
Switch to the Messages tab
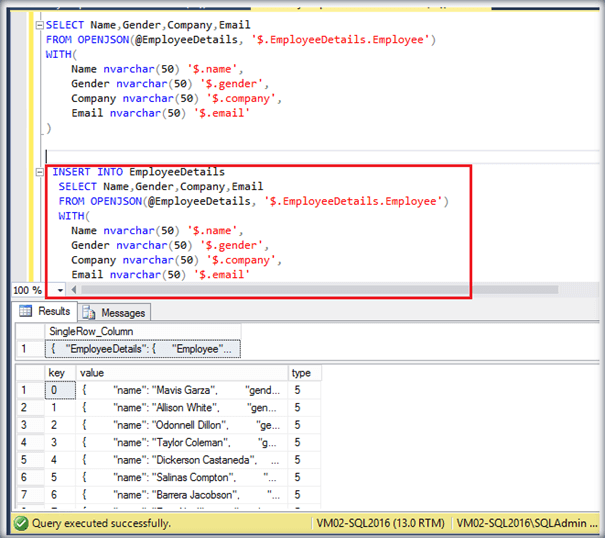[x=114, y=313]
